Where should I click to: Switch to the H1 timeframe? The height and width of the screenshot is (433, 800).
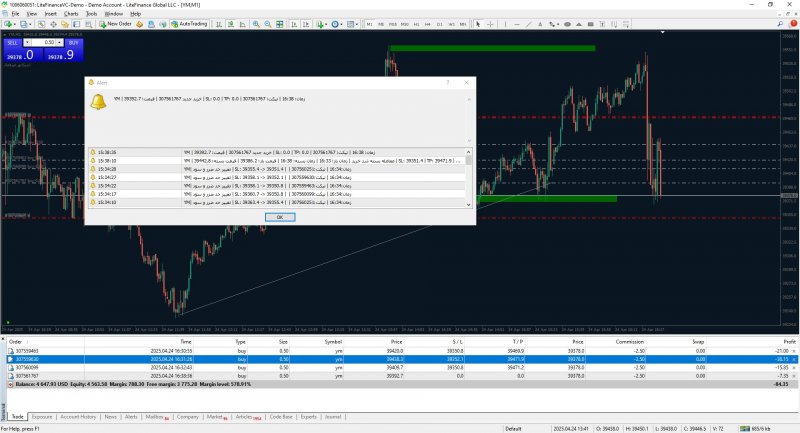click(417, 23)
